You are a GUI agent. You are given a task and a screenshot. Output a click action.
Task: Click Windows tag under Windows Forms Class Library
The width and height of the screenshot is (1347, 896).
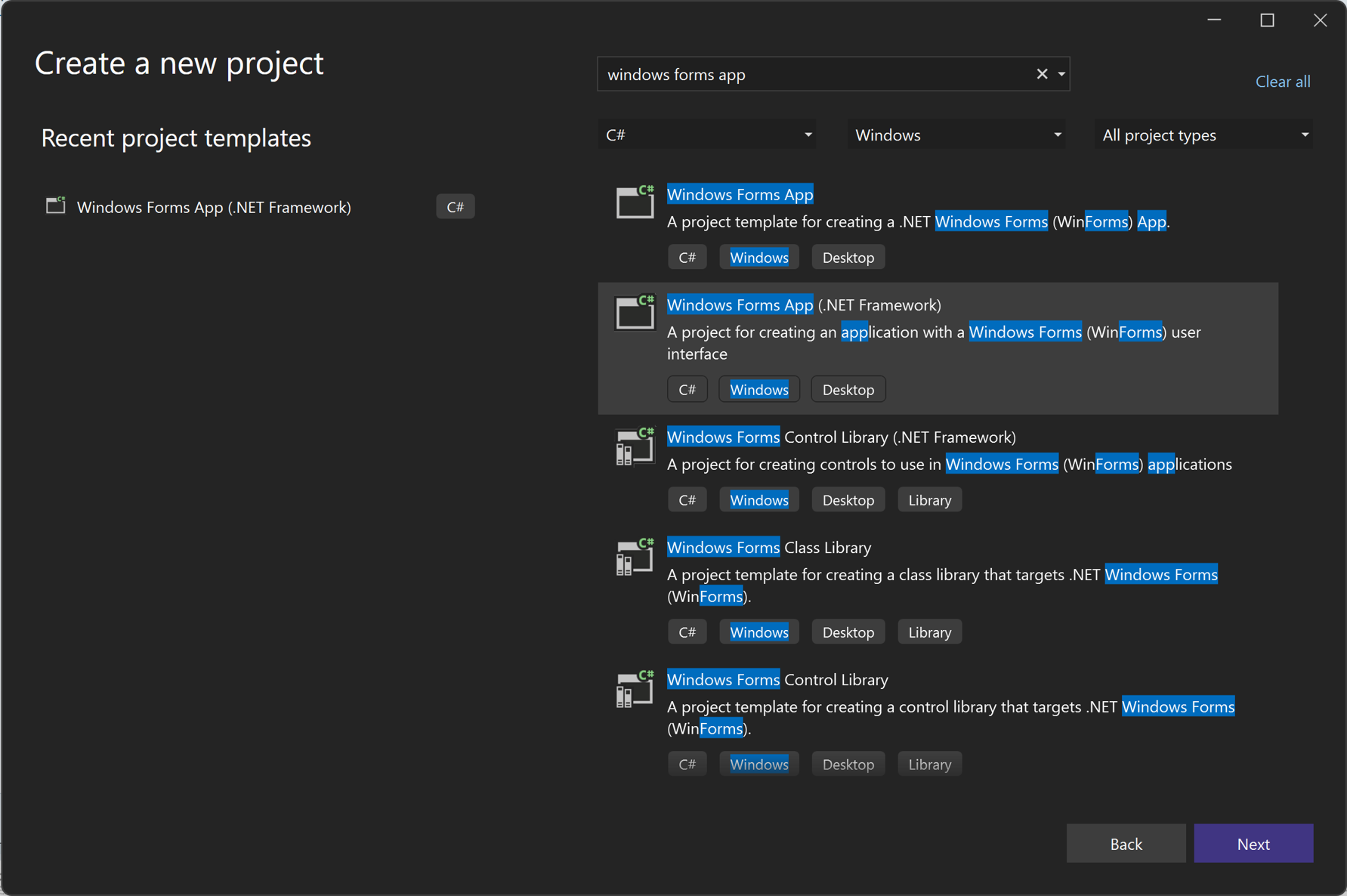759,632
